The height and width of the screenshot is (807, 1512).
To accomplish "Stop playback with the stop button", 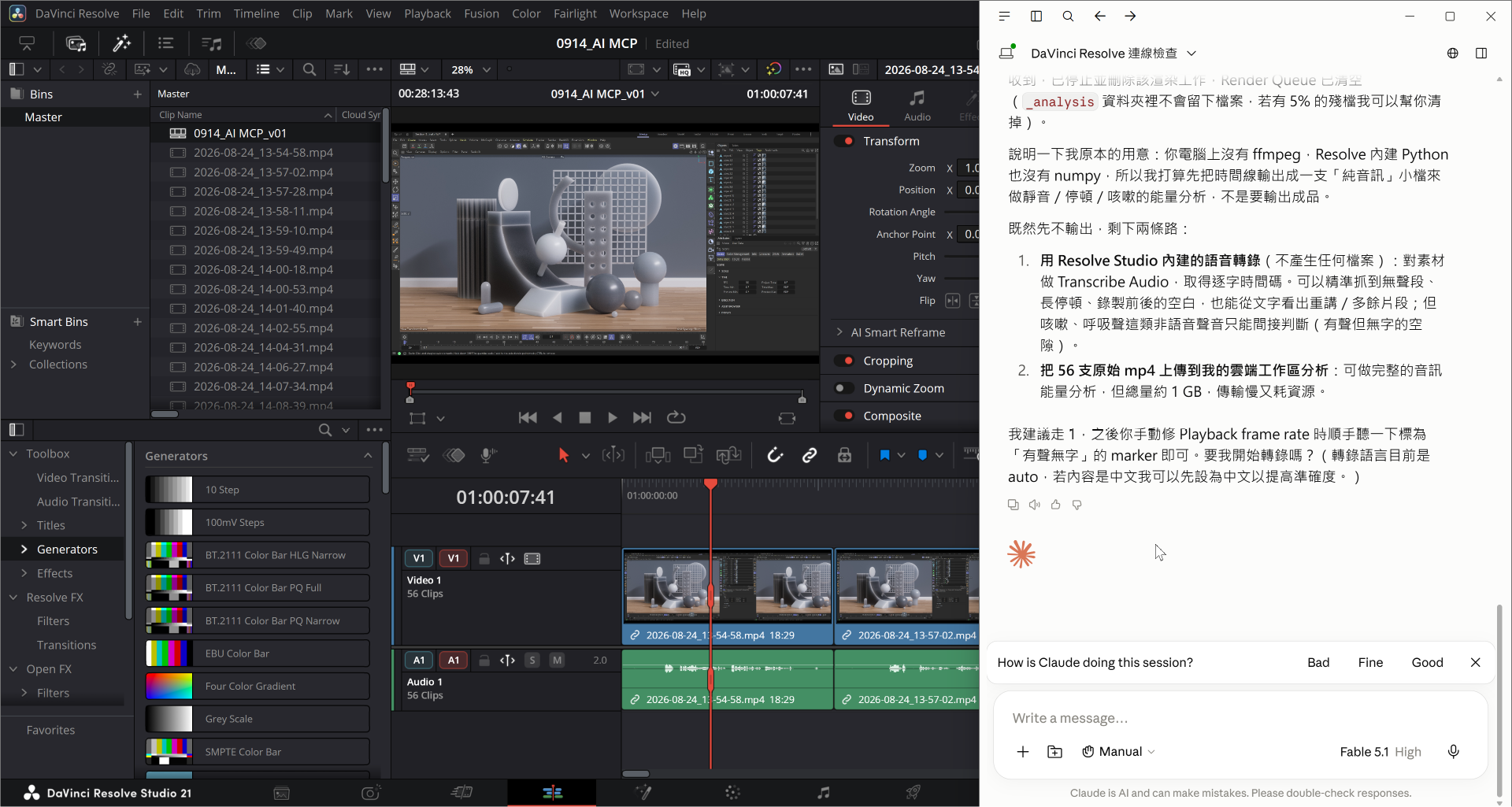I will pos(584,417).
